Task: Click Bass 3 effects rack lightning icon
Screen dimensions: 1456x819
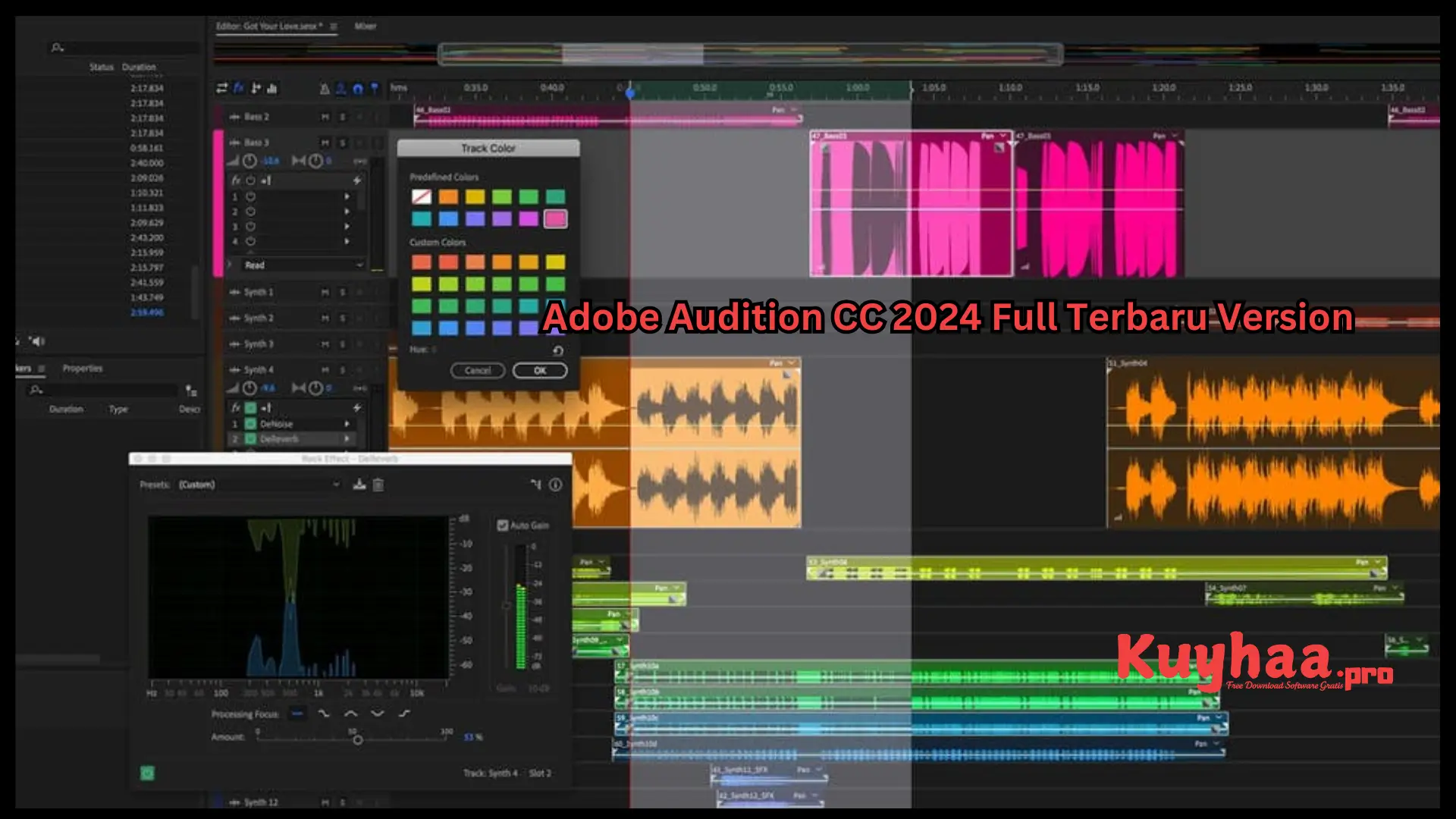Action: click(x=356, y=180)
